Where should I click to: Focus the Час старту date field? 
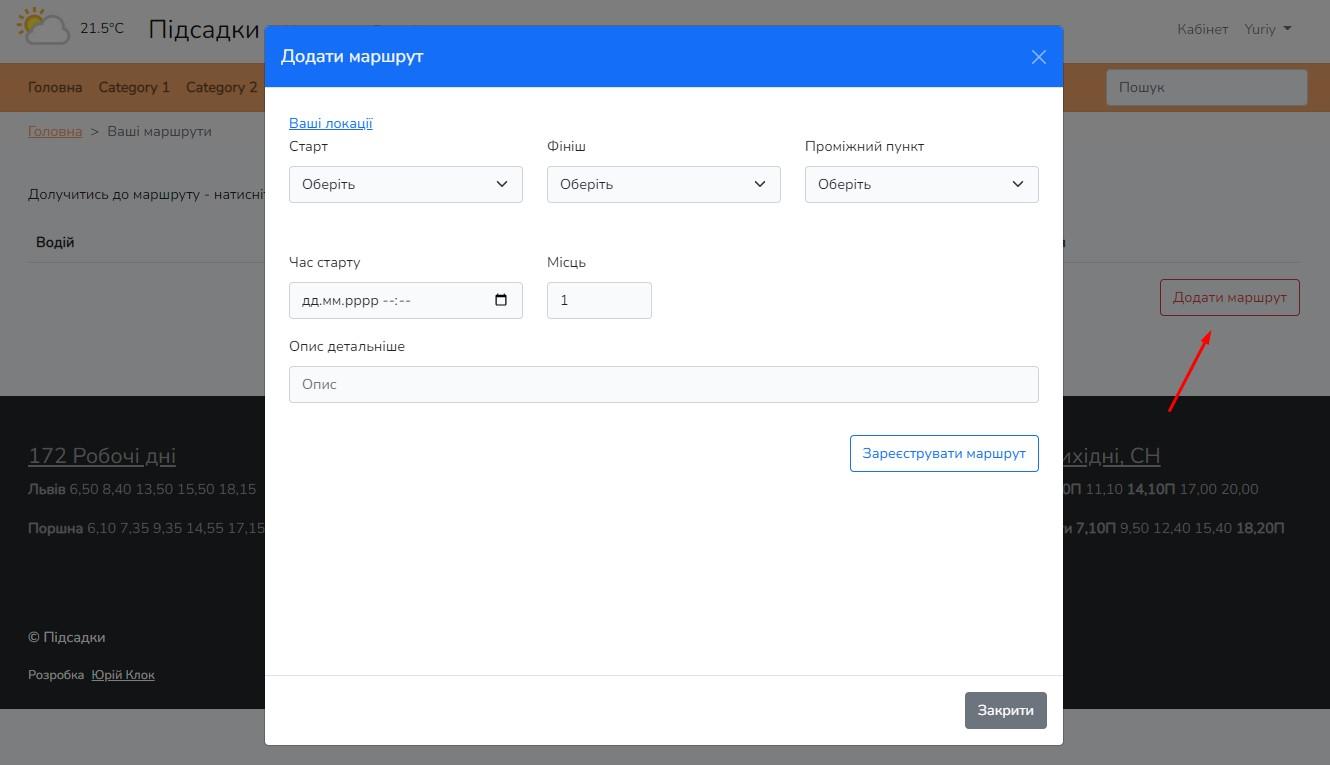[x=390, y=300]
